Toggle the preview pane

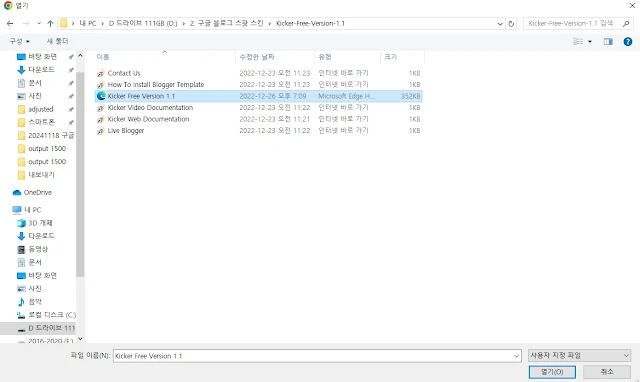608,41
